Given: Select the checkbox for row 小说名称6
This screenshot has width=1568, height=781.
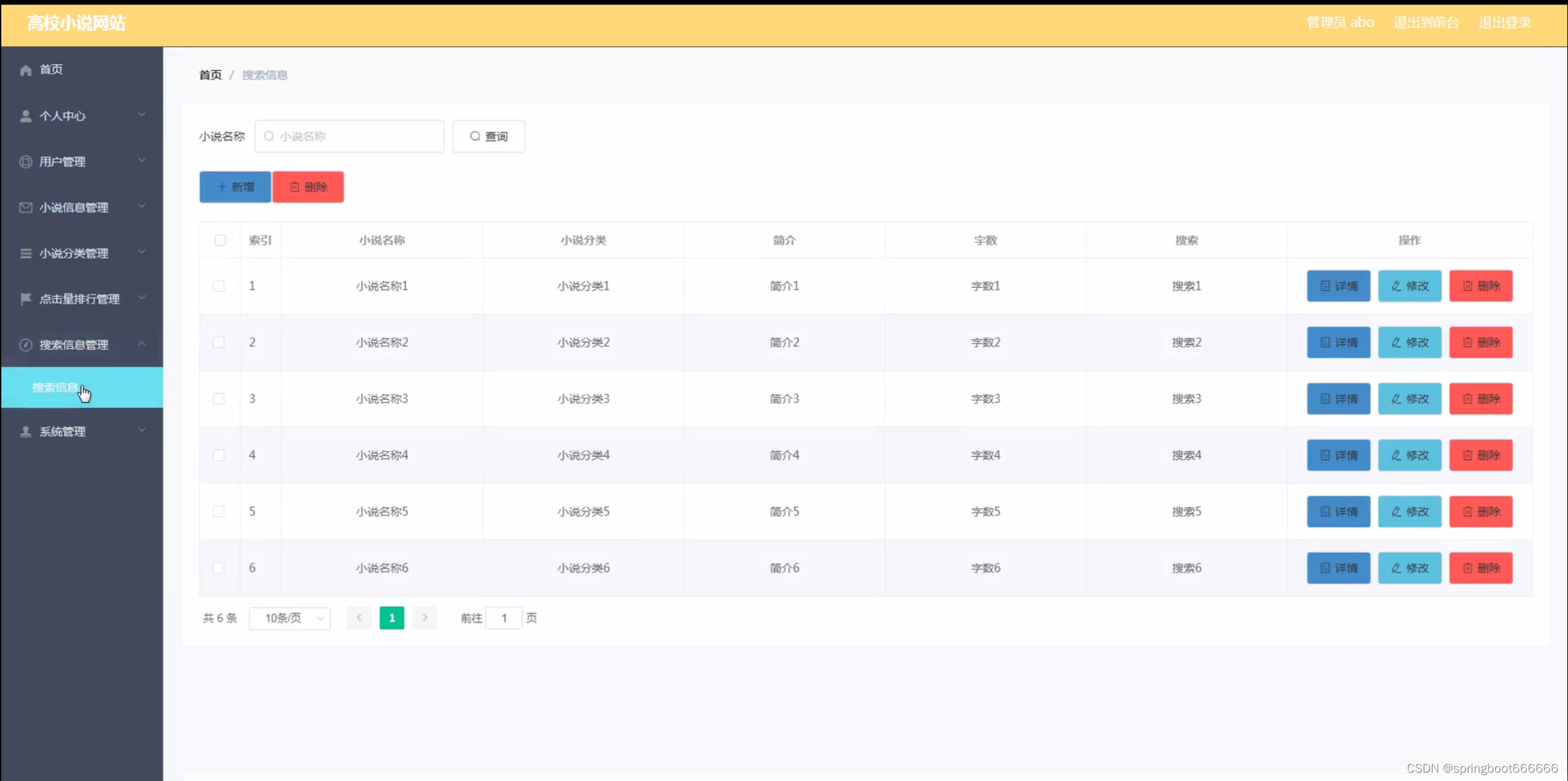Looking at the screenshot, I should click(219, 568).
